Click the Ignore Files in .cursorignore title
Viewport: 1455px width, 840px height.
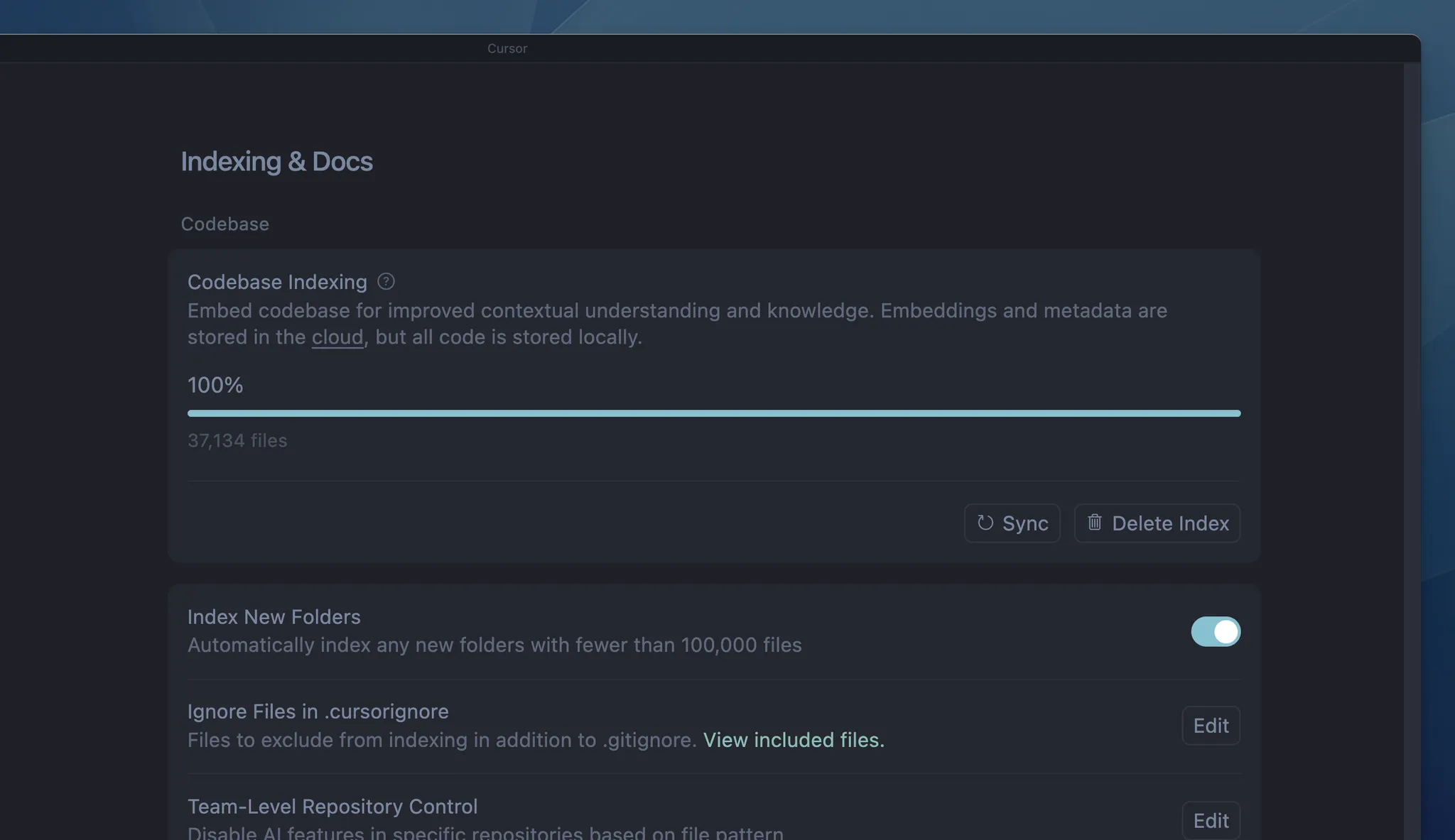[318, 711]
